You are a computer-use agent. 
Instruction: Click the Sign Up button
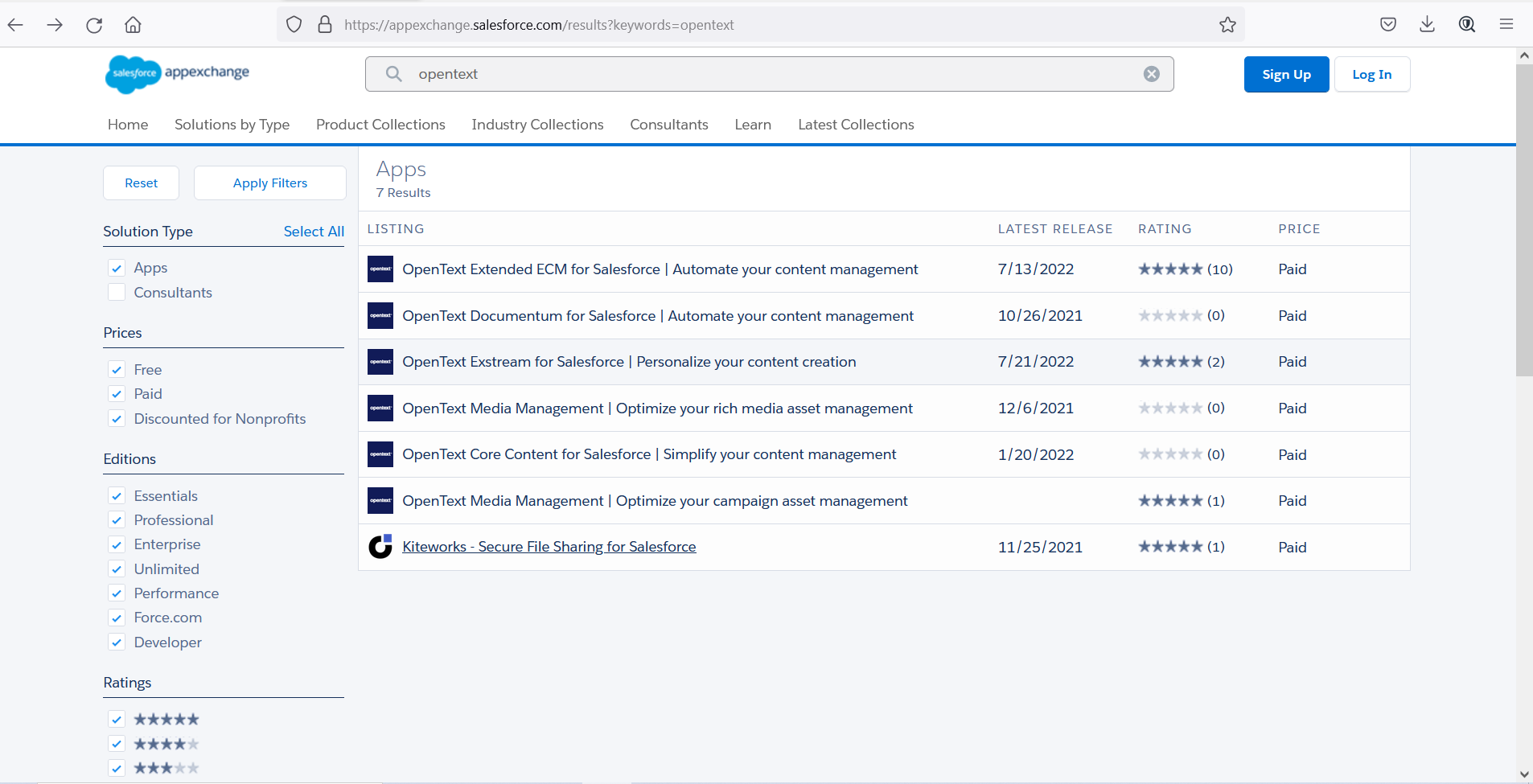click(1286, 74)
